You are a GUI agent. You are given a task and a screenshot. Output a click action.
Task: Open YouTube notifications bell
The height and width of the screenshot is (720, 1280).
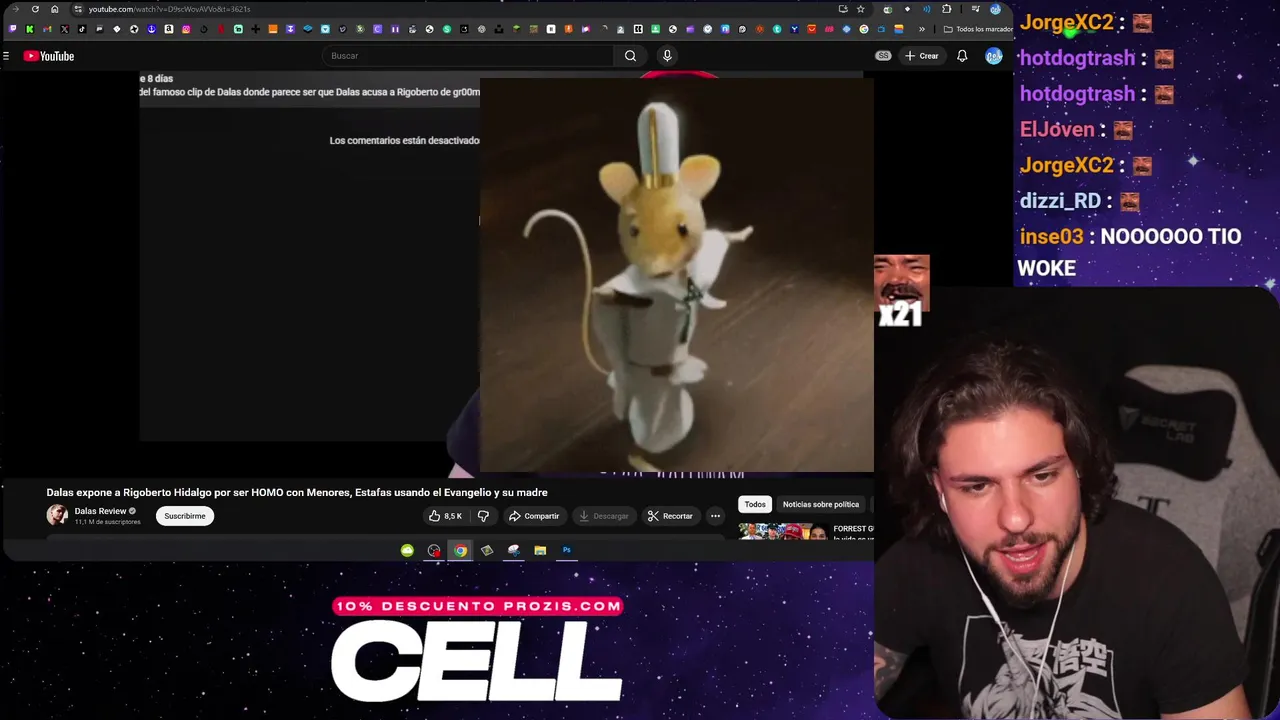(x=962, y=56)
